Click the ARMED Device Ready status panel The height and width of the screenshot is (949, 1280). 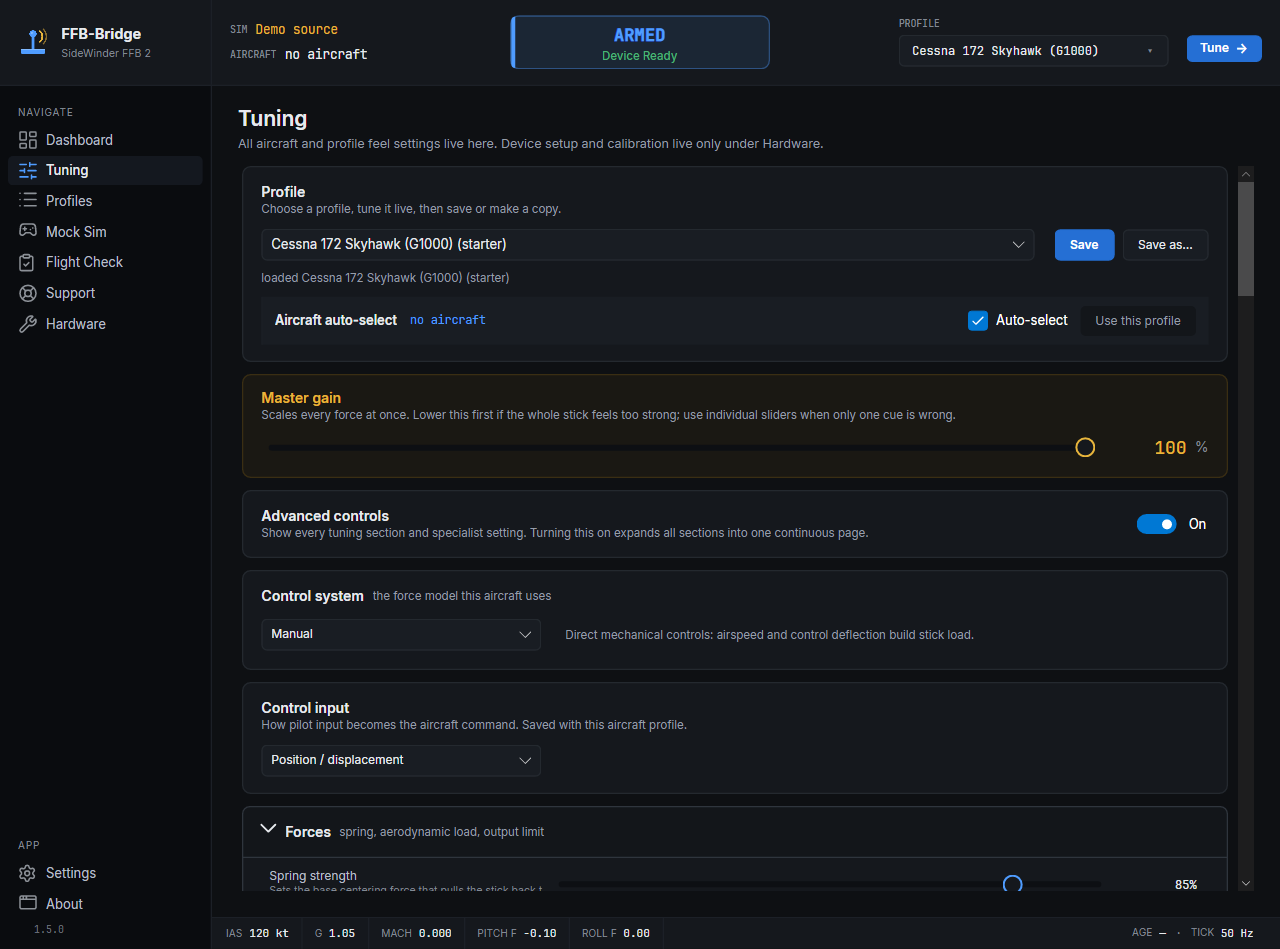coord(640,42)
